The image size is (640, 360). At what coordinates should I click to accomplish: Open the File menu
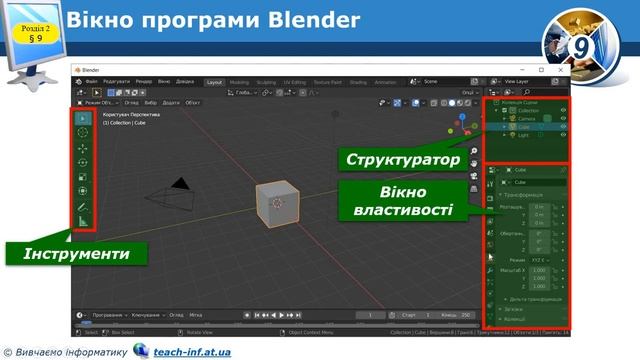pyautogui.click(x=91, y=82)
